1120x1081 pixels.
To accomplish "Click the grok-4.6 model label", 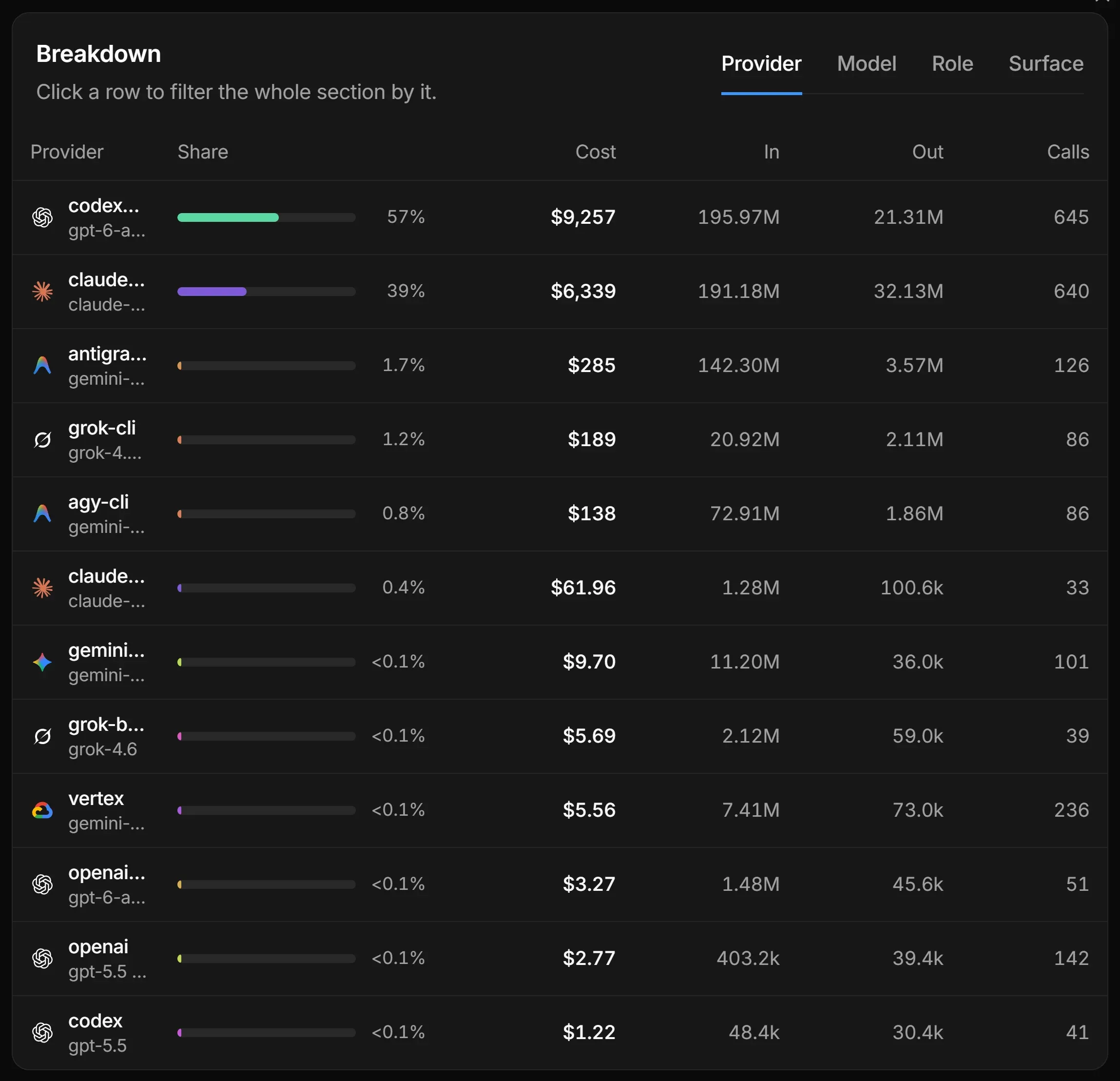I will 103,749.
